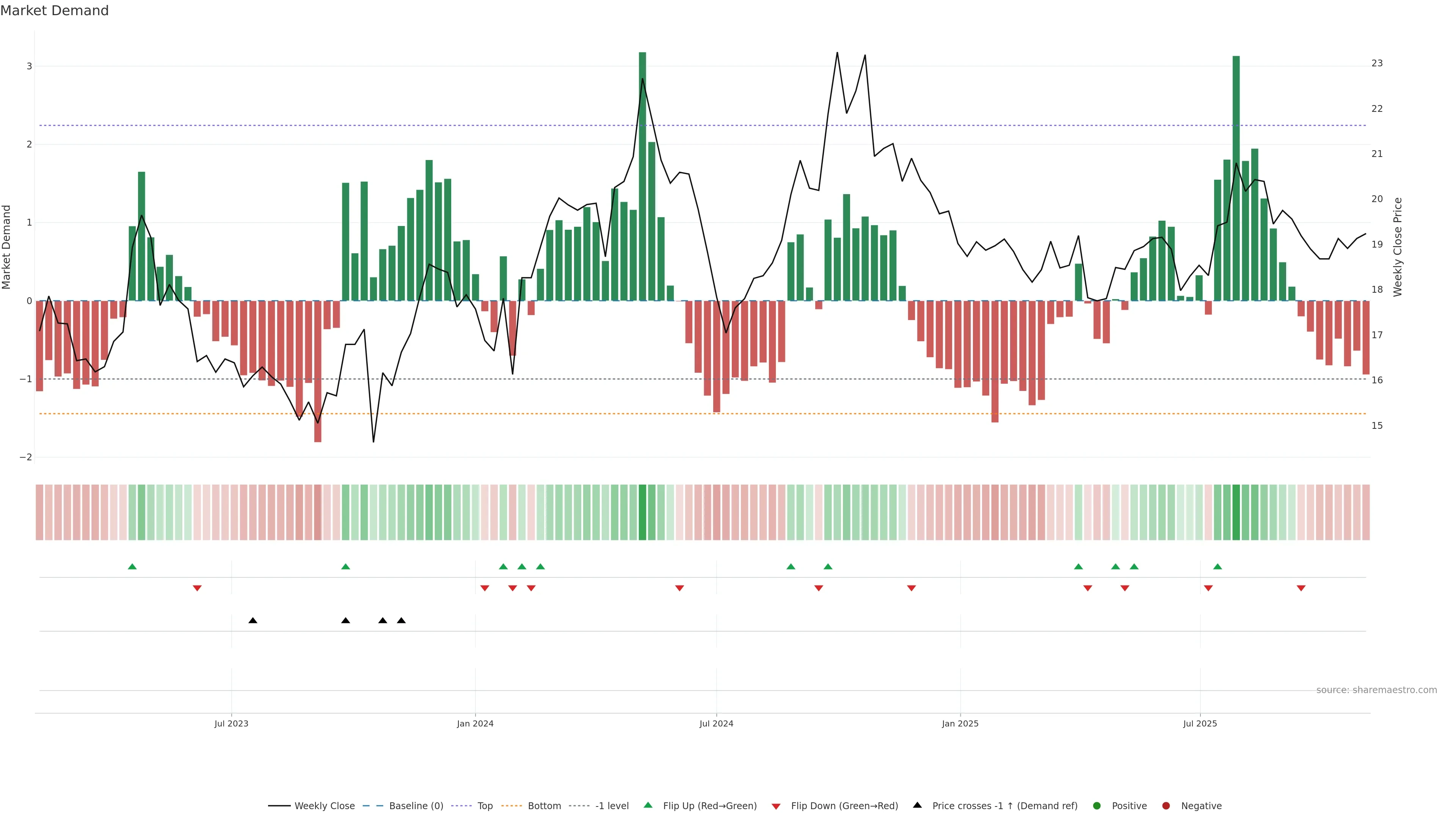This screenshot has height=819, width=1456.
Task: Click the red Negative legend dot
Action: pyautogui.click(x=1166, y=805)
